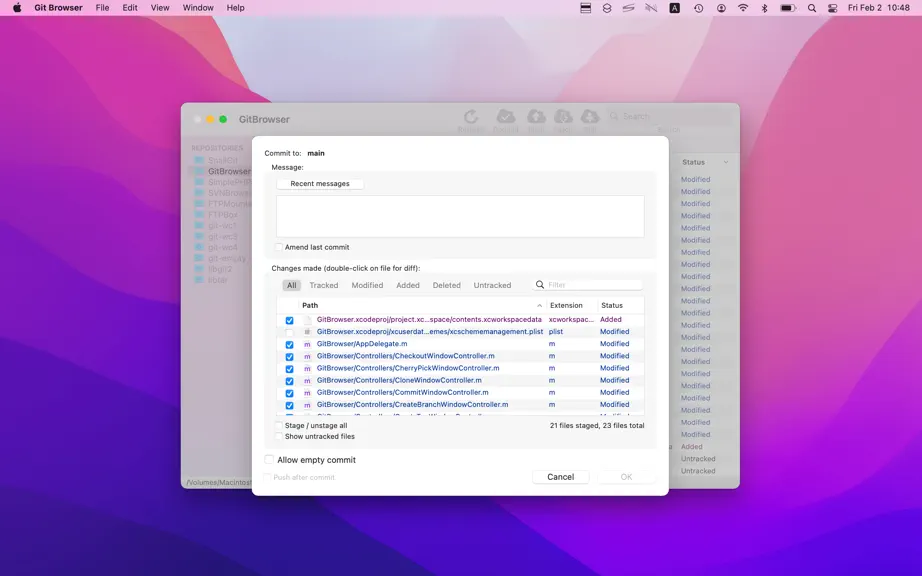Open the File menu
The width and height of the screenshot is (922, 576).
102,8
